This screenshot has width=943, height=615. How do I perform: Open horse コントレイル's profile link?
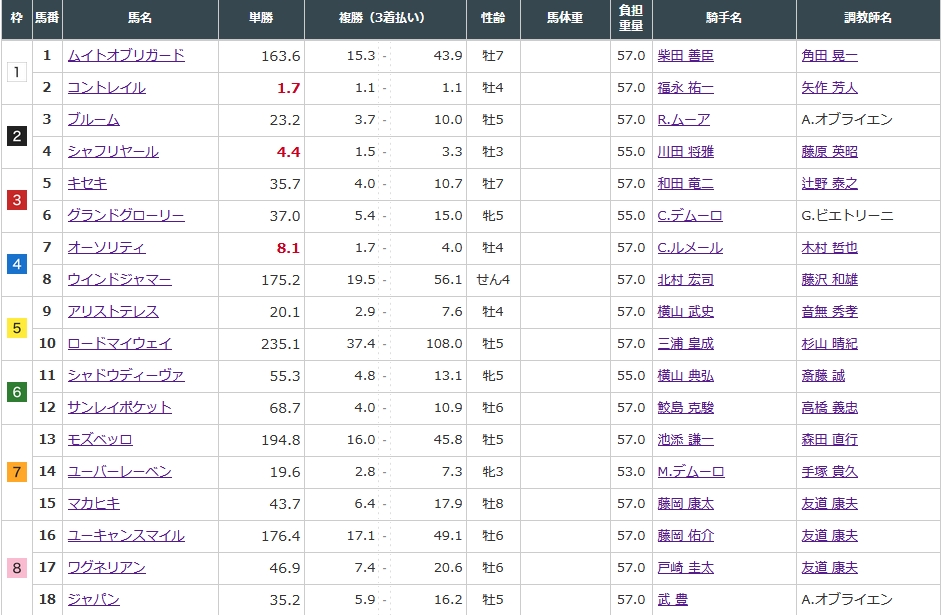tap(106, 88)
